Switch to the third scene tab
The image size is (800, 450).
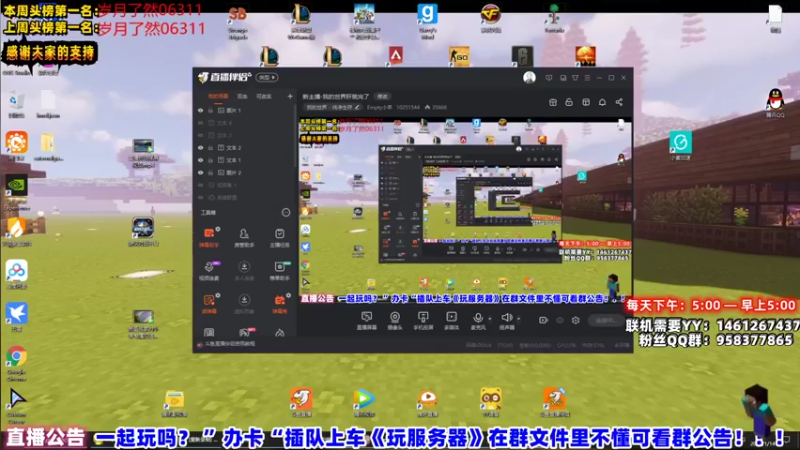pos(264,96)
